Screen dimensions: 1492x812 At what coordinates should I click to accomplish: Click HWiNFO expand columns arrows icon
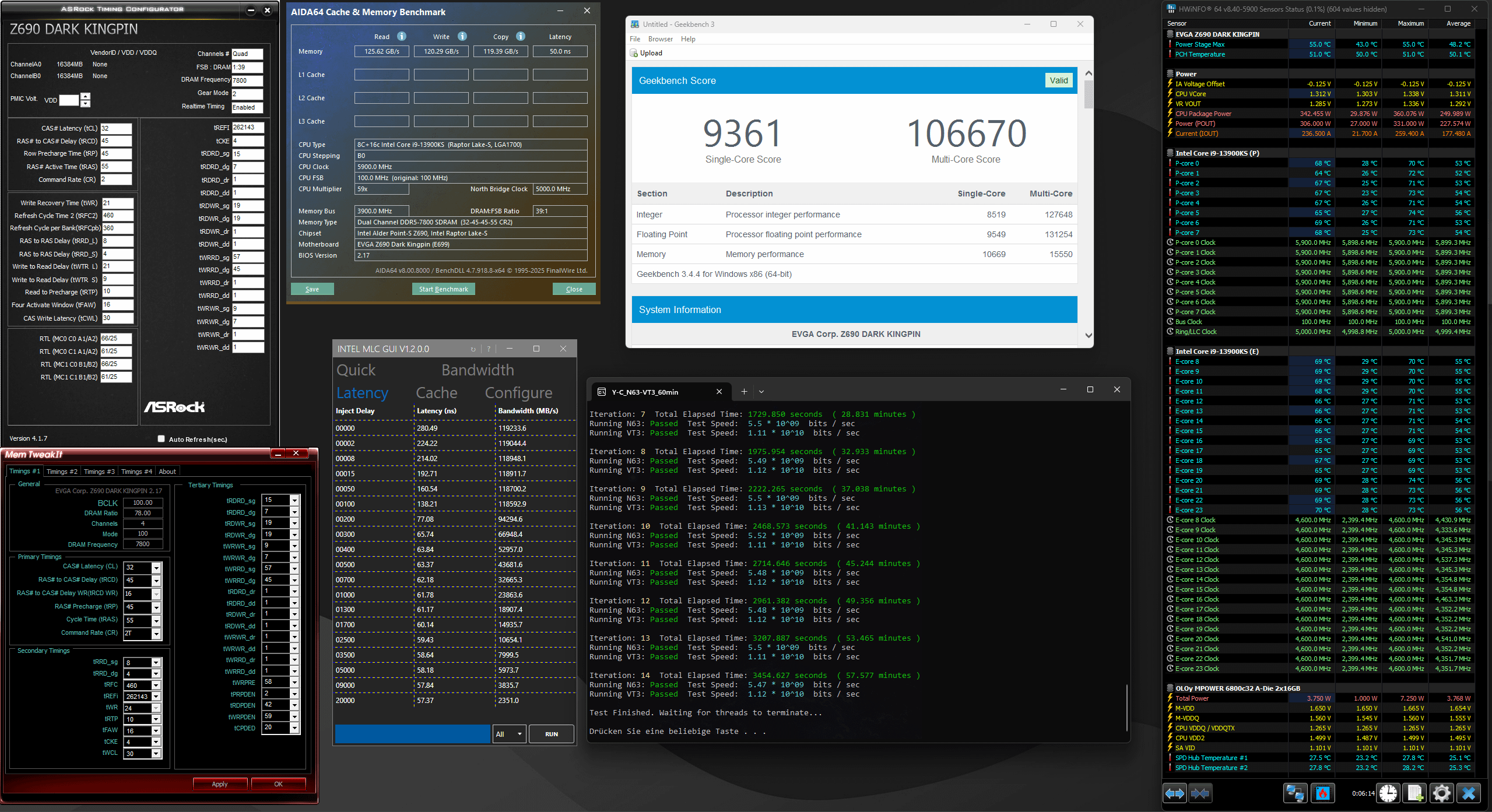[1174, 793]
